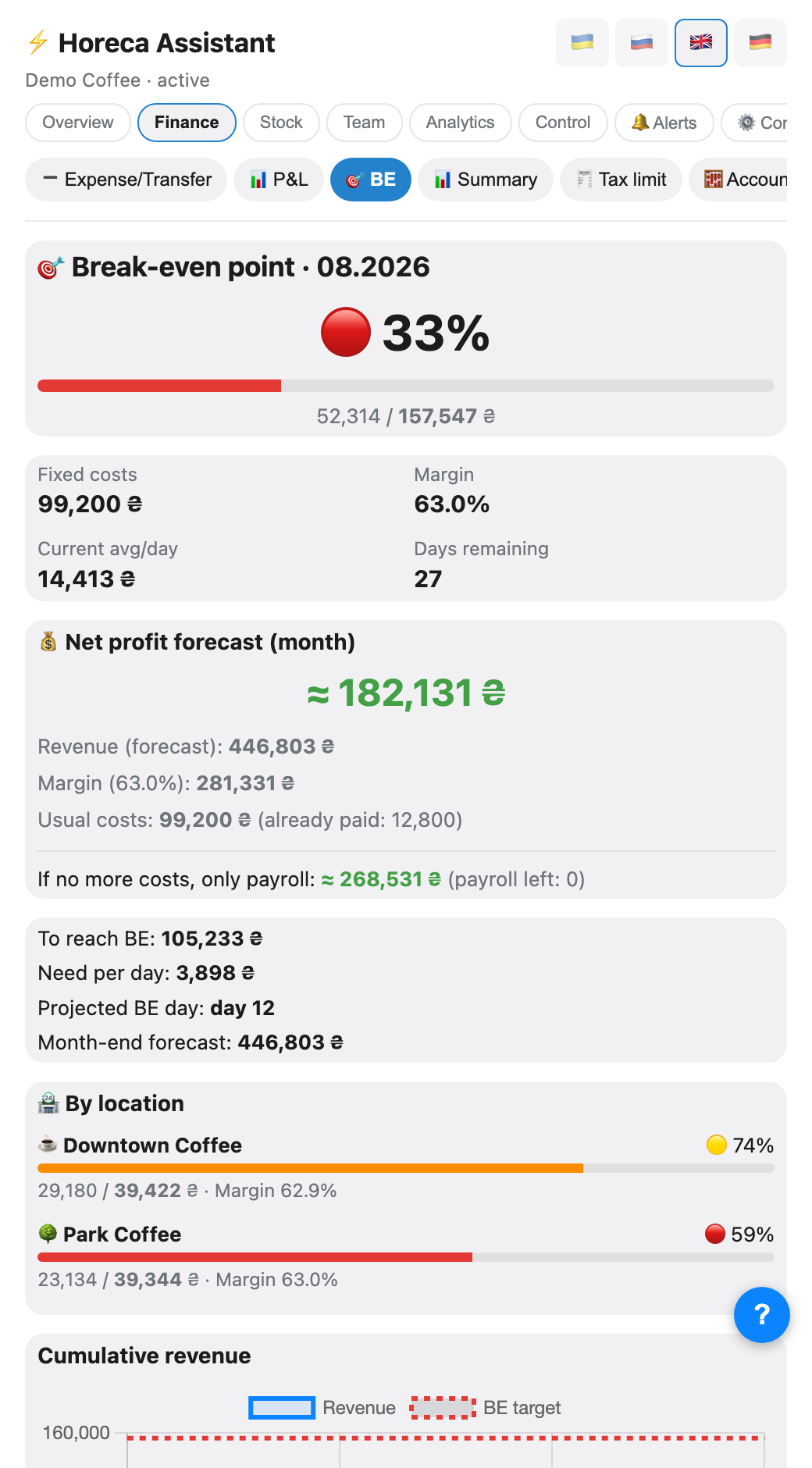This screenshot has height=1468, width=812.
Task: Open the P&L sub-tab
Action: (279, 180)
